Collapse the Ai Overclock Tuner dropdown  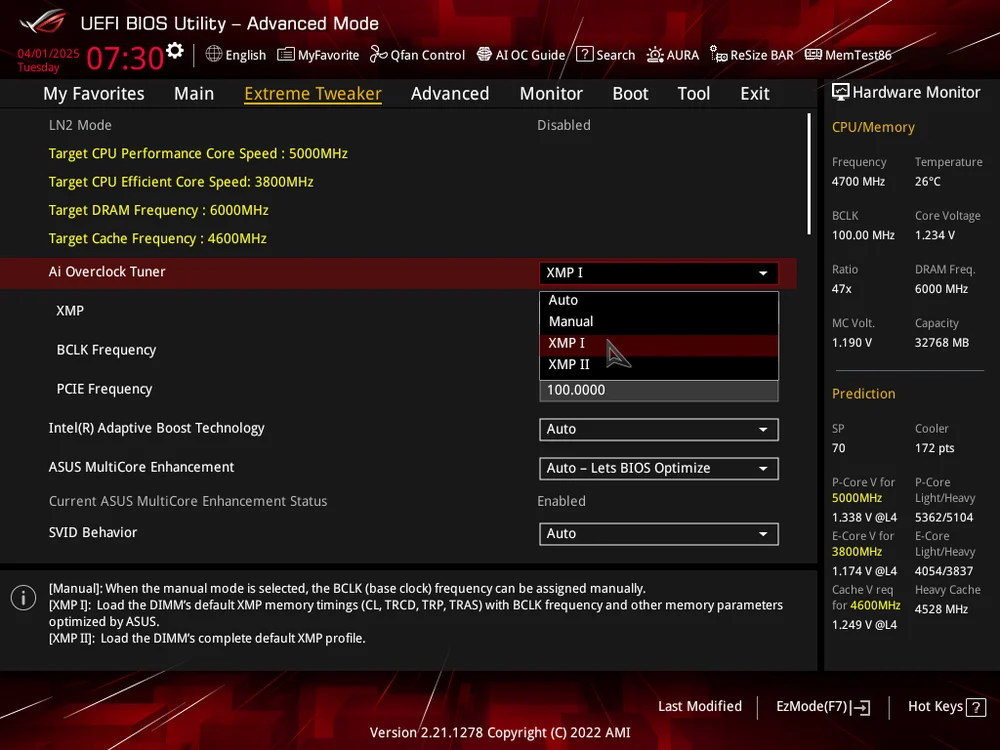762,272
